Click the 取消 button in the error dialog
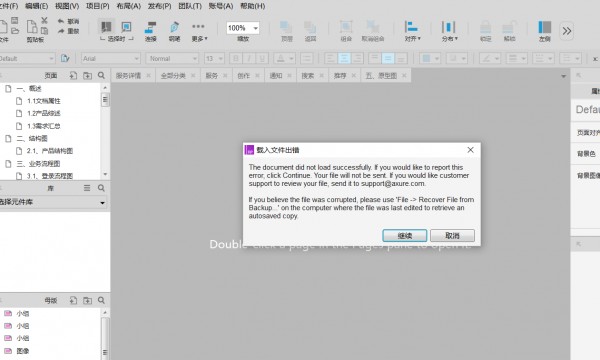The width and height of the screenshot is (600, 360). (x=452, y=236)
